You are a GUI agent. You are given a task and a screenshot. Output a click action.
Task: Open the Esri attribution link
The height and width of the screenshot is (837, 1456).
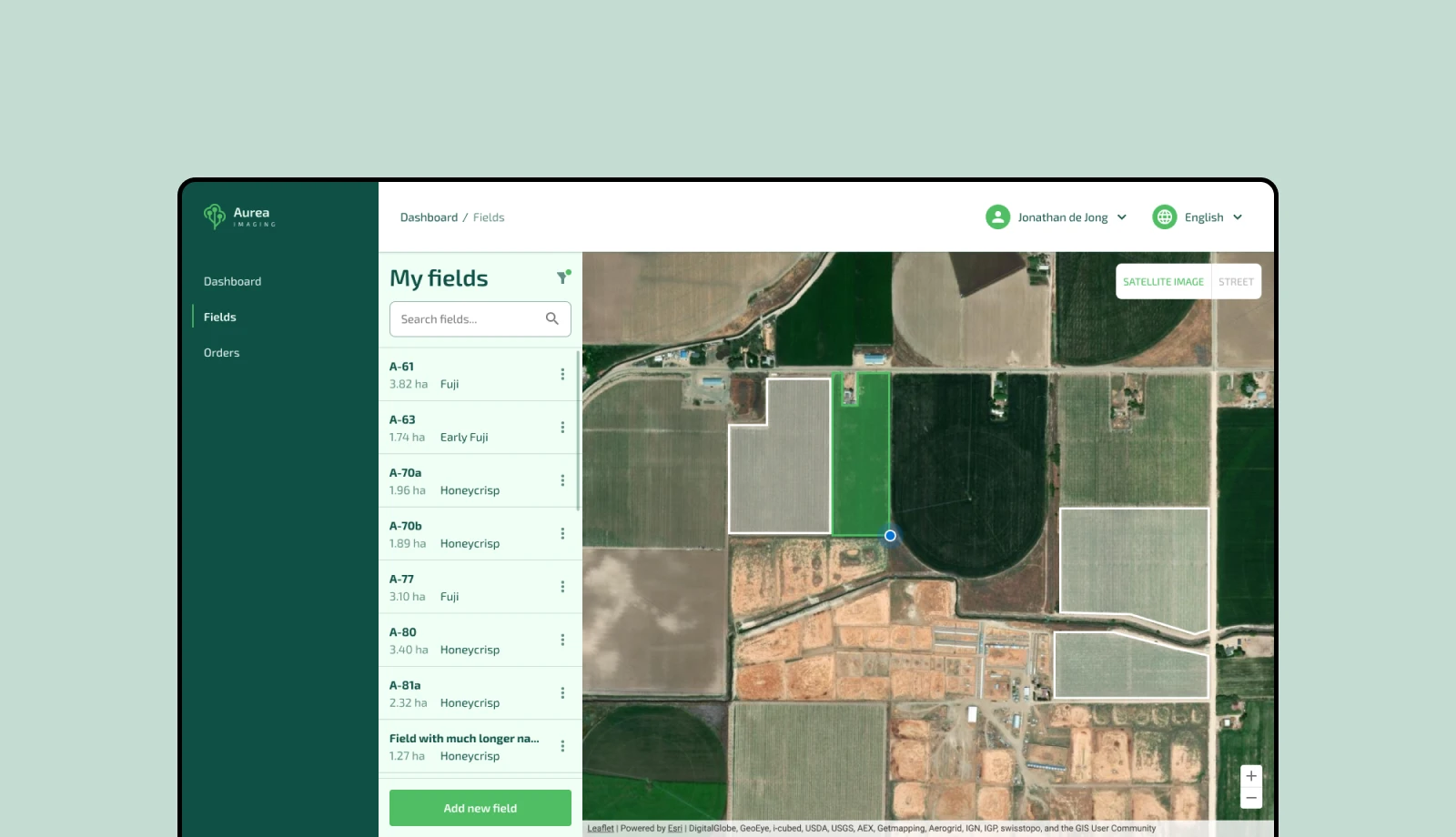click(675, 829)
